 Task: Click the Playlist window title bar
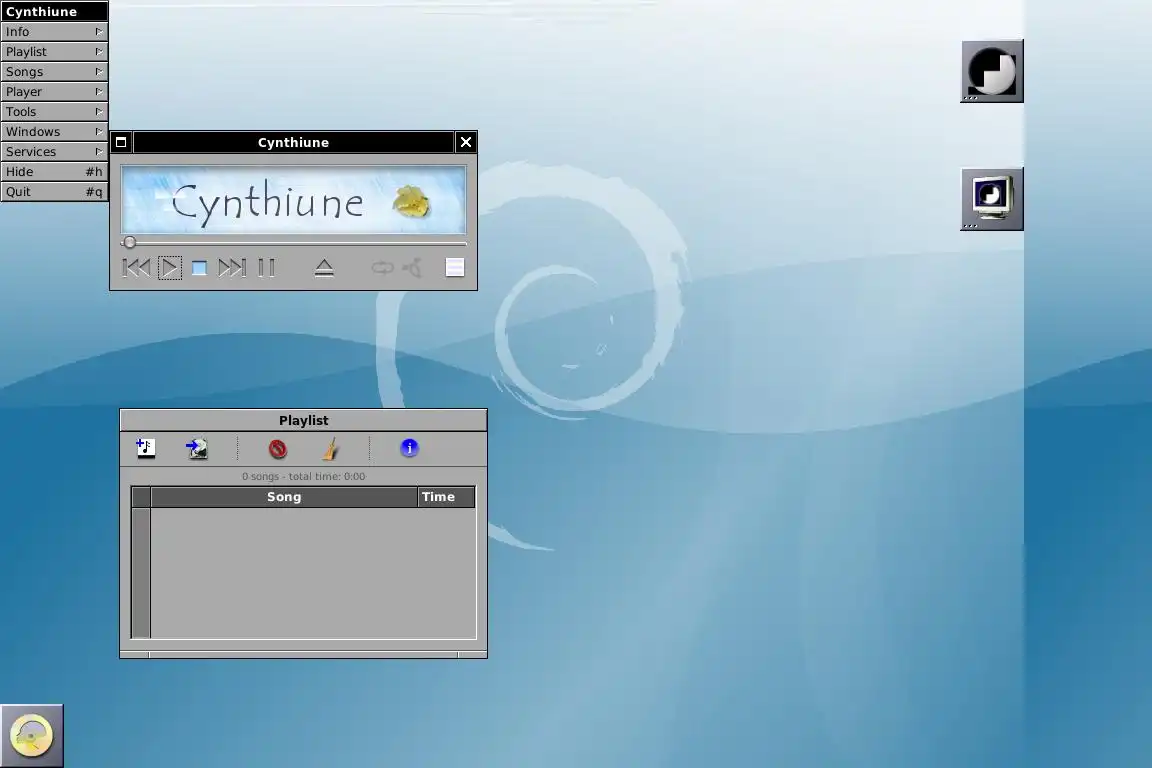coord(303,420)
